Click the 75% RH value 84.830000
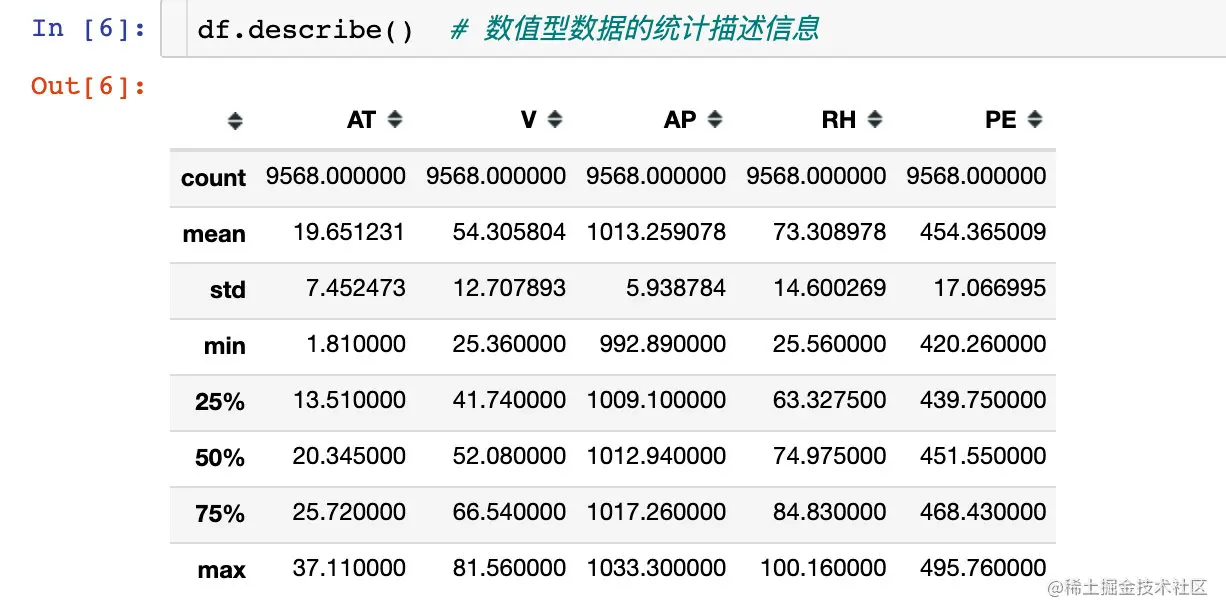The image size is (1226, 616). coord(829,512)
